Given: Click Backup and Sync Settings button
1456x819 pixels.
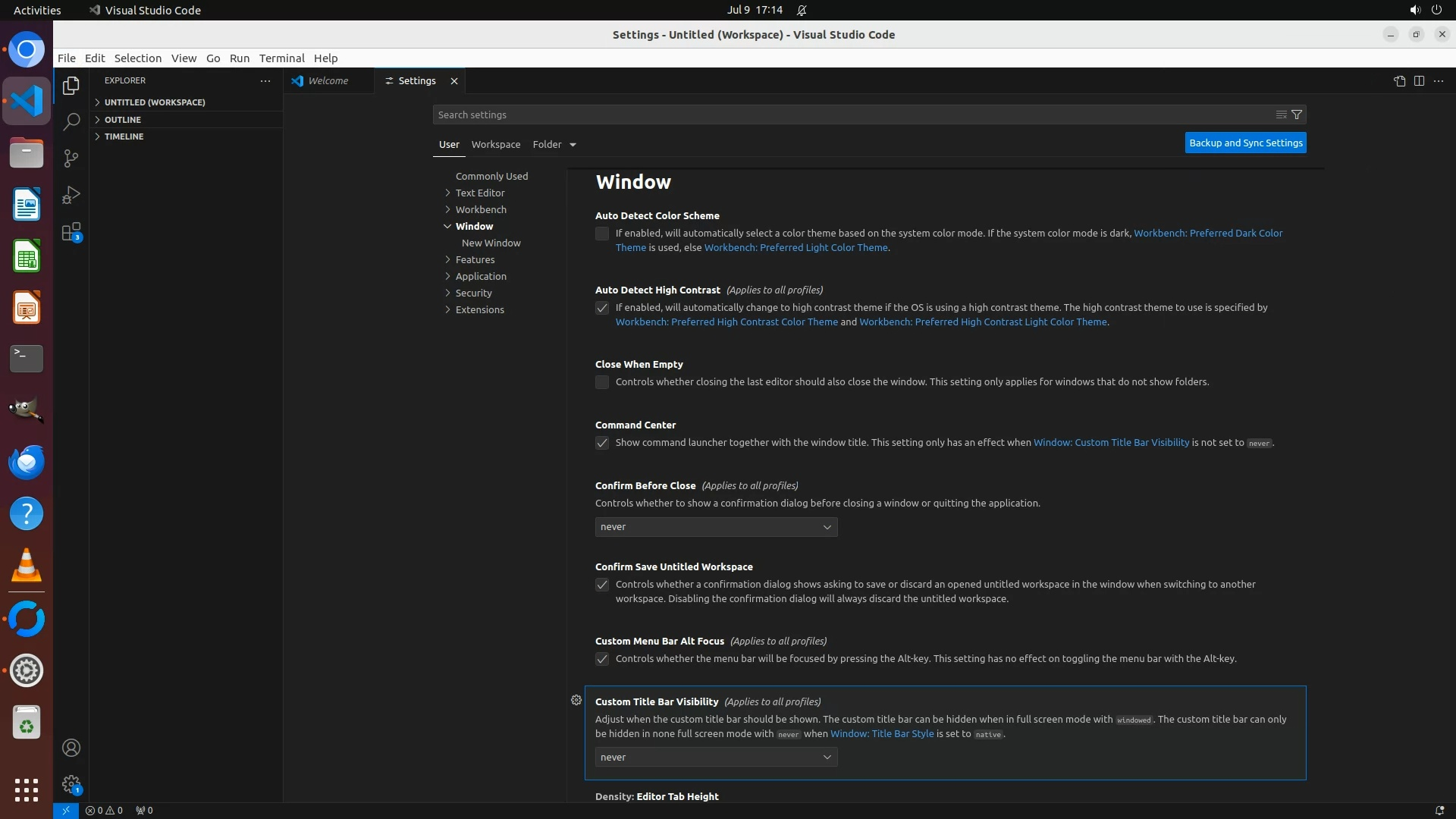Looking at the screenshot, I should tap(1245, 143).
